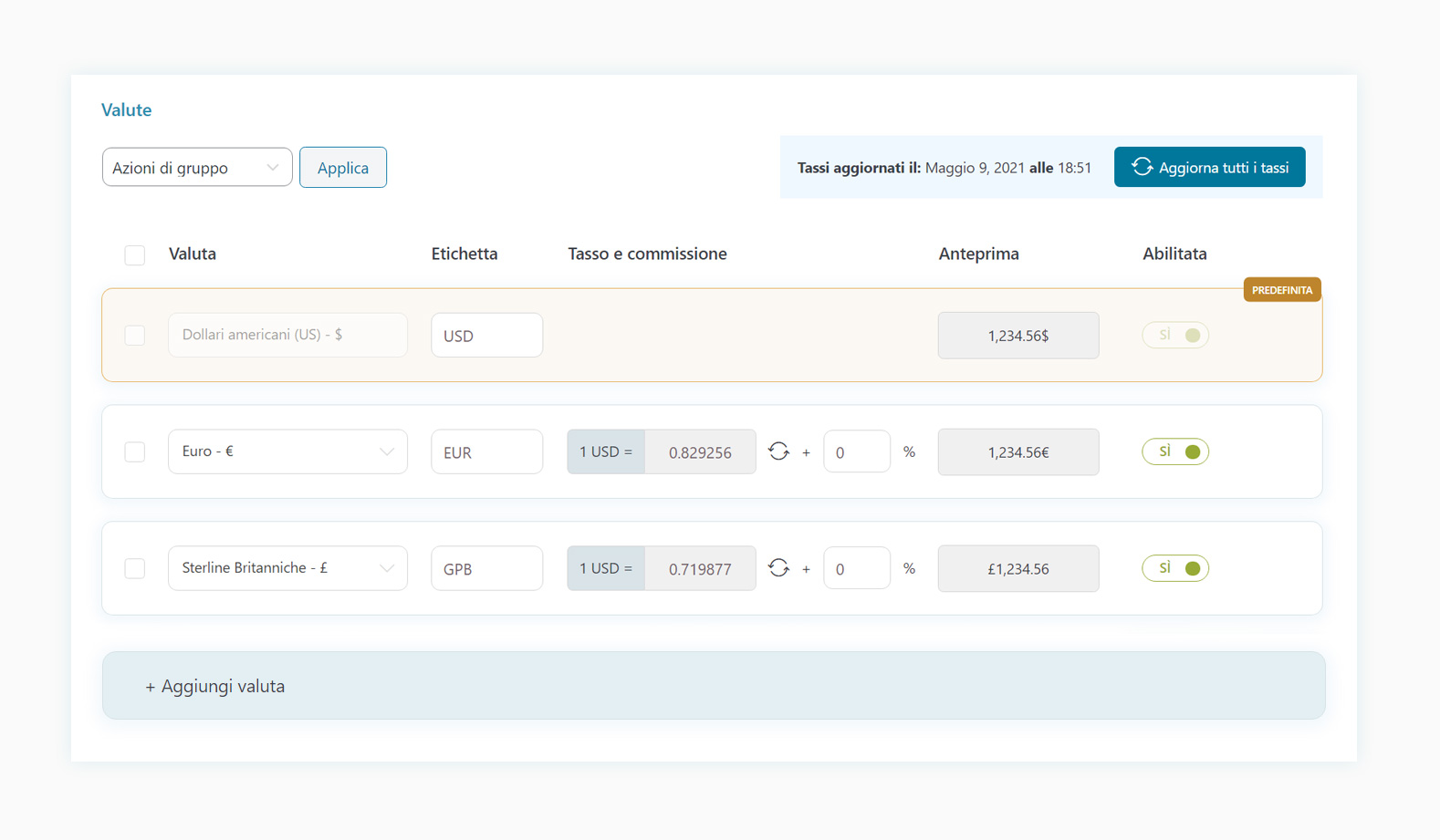Tick the select-all checkbox in the header
Screen dimensions: 1440x840
click(135, 254)
